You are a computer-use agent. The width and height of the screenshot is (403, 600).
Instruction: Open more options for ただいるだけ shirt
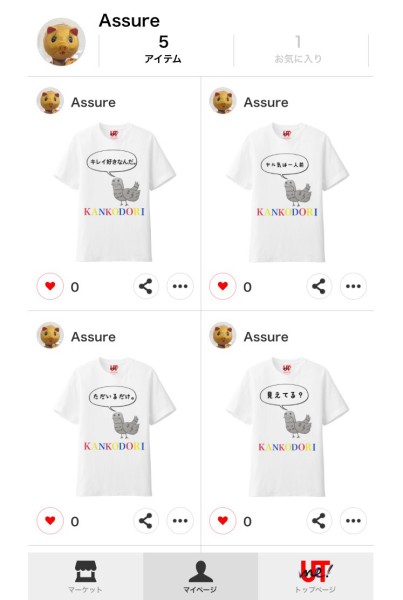tap(180, 520)
